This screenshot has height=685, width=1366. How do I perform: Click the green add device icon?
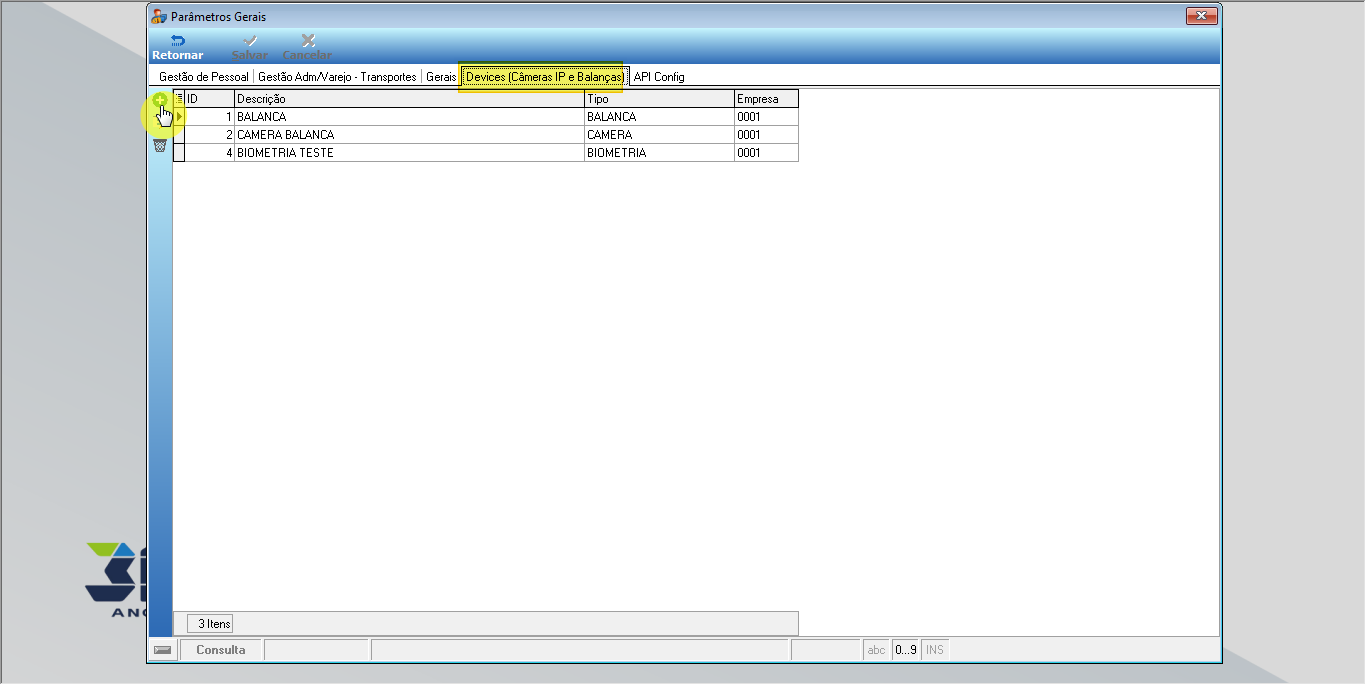160,100
